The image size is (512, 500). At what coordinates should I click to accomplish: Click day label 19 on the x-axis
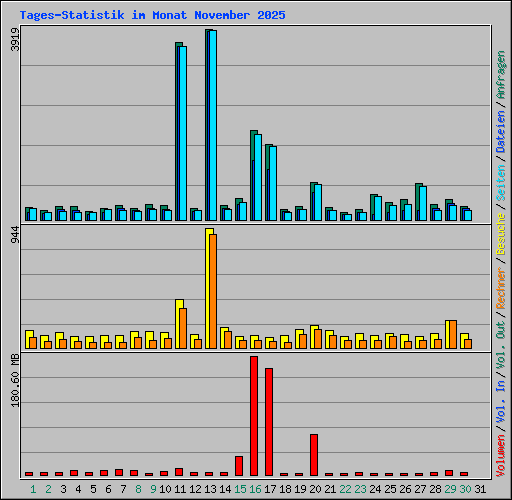click(x=300, y=489)
